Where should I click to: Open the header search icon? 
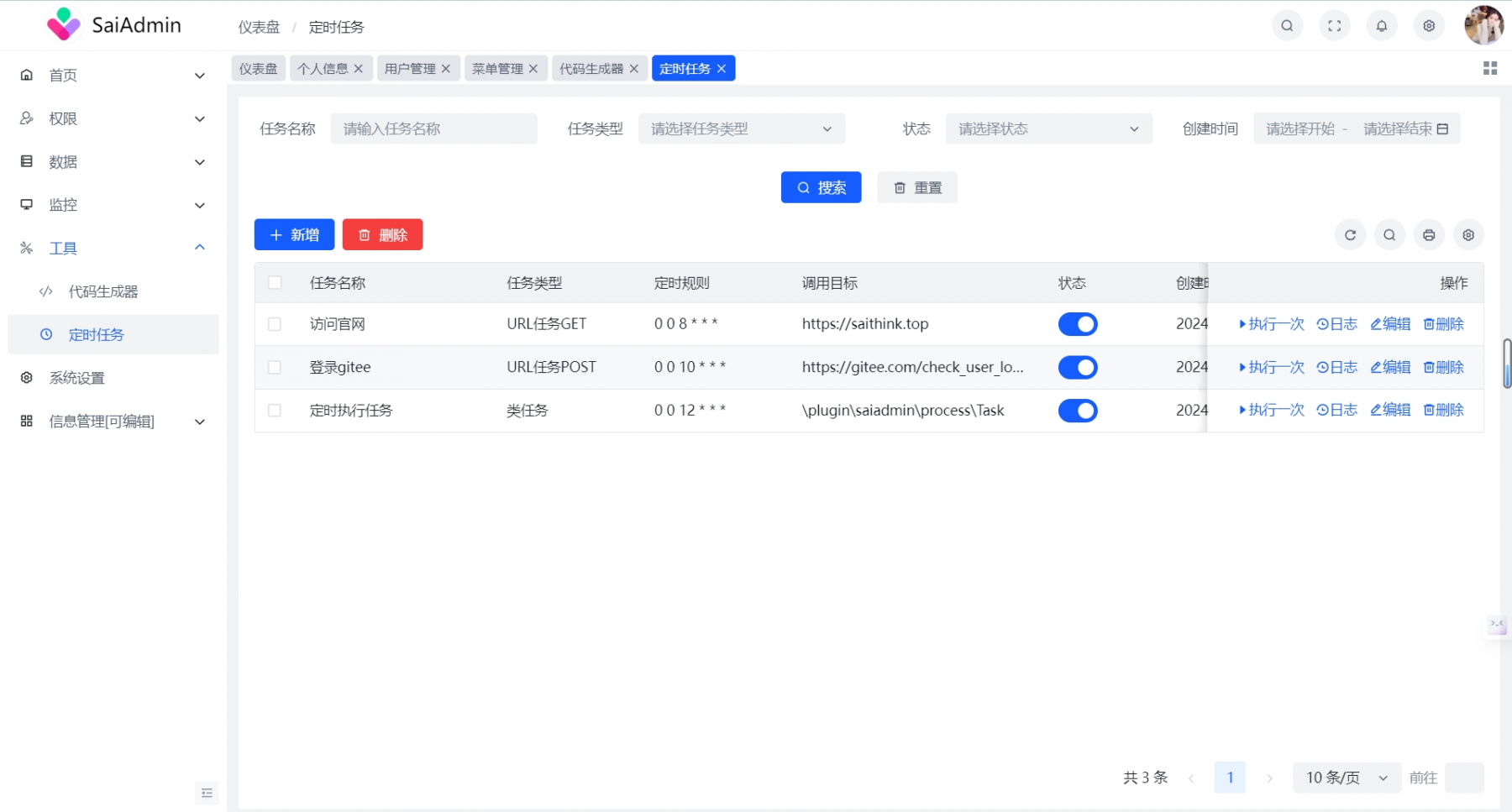coord(1287,26)
